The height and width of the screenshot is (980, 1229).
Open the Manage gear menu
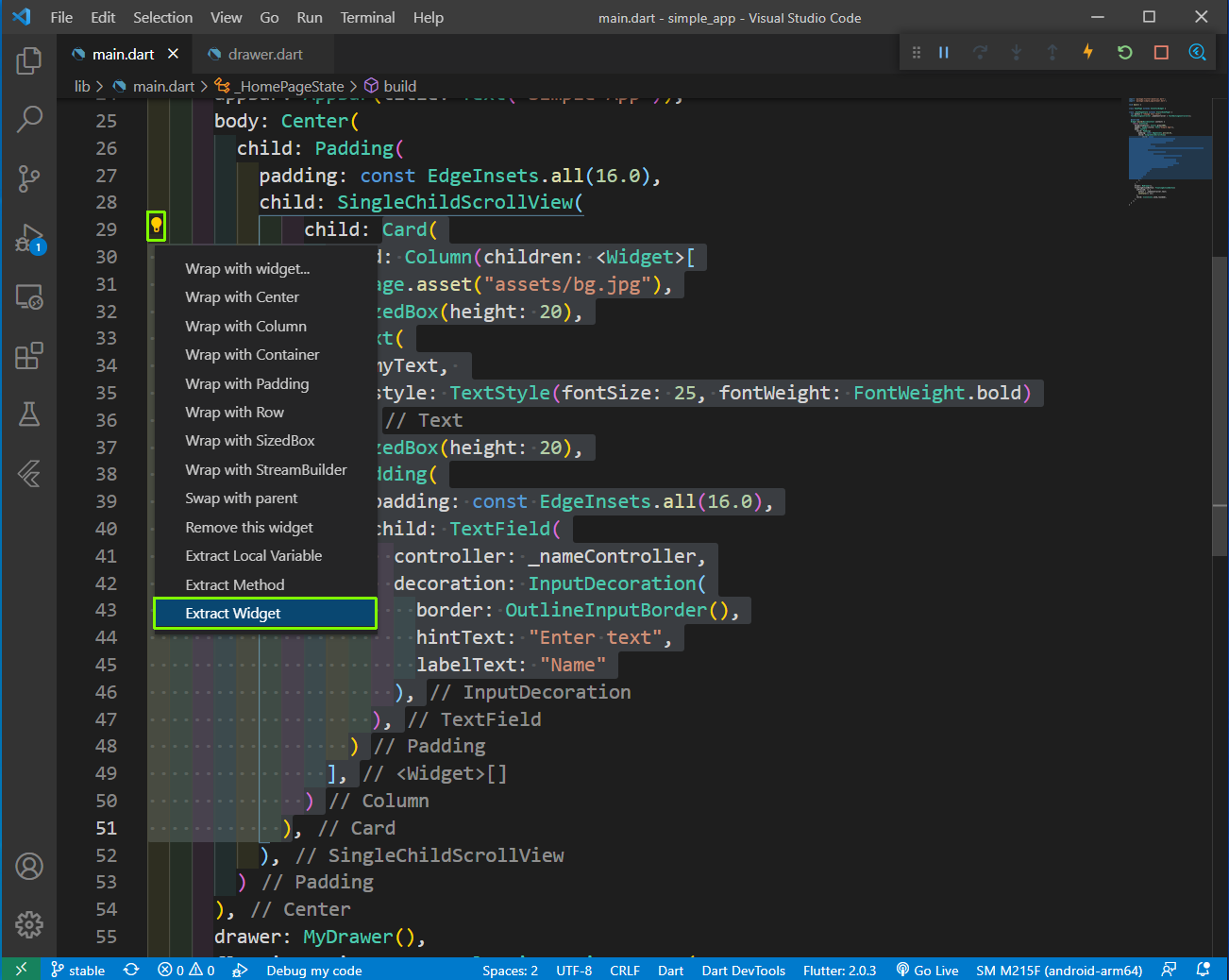click(x=29, y=924)
